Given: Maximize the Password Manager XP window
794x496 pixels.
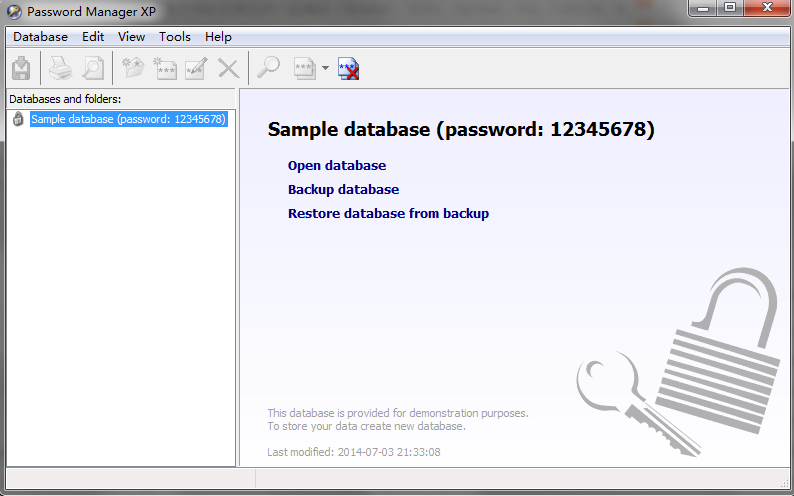Looking at the screenshot, I should [x=730, y=8].
